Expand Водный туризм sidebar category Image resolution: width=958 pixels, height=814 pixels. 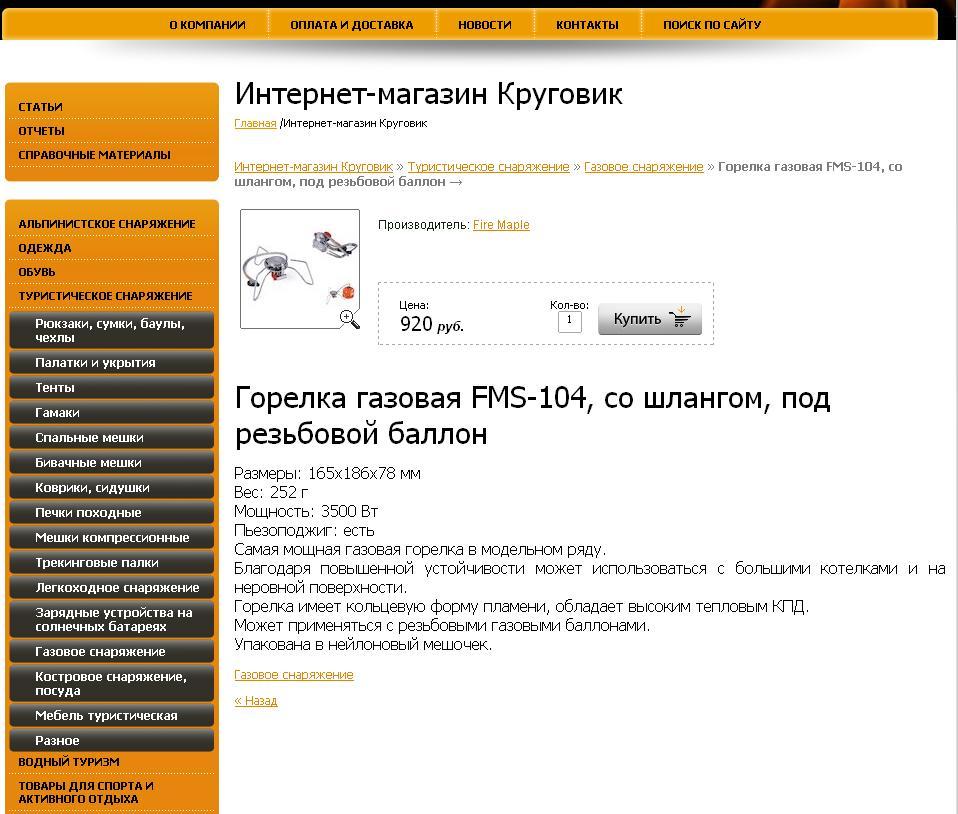[x=69, y=762]
